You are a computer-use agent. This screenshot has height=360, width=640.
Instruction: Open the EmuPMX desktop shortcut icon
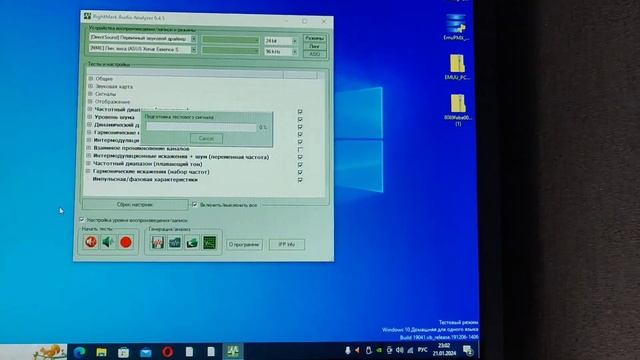(456, 27)
